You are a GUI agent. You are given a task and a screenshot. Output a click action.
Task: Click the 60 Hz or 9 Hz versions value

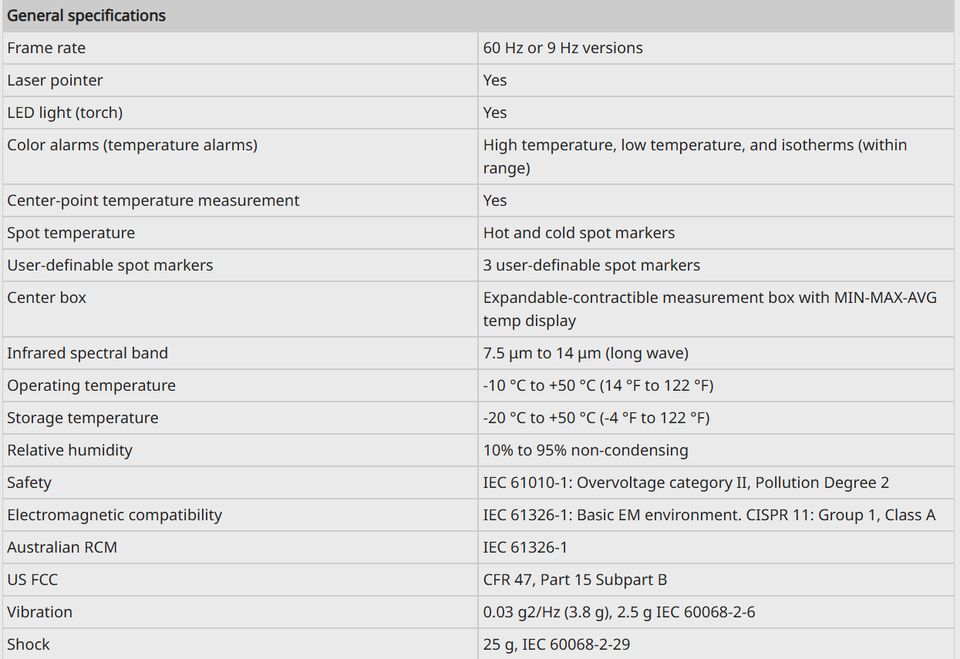(x=563, y=48)
